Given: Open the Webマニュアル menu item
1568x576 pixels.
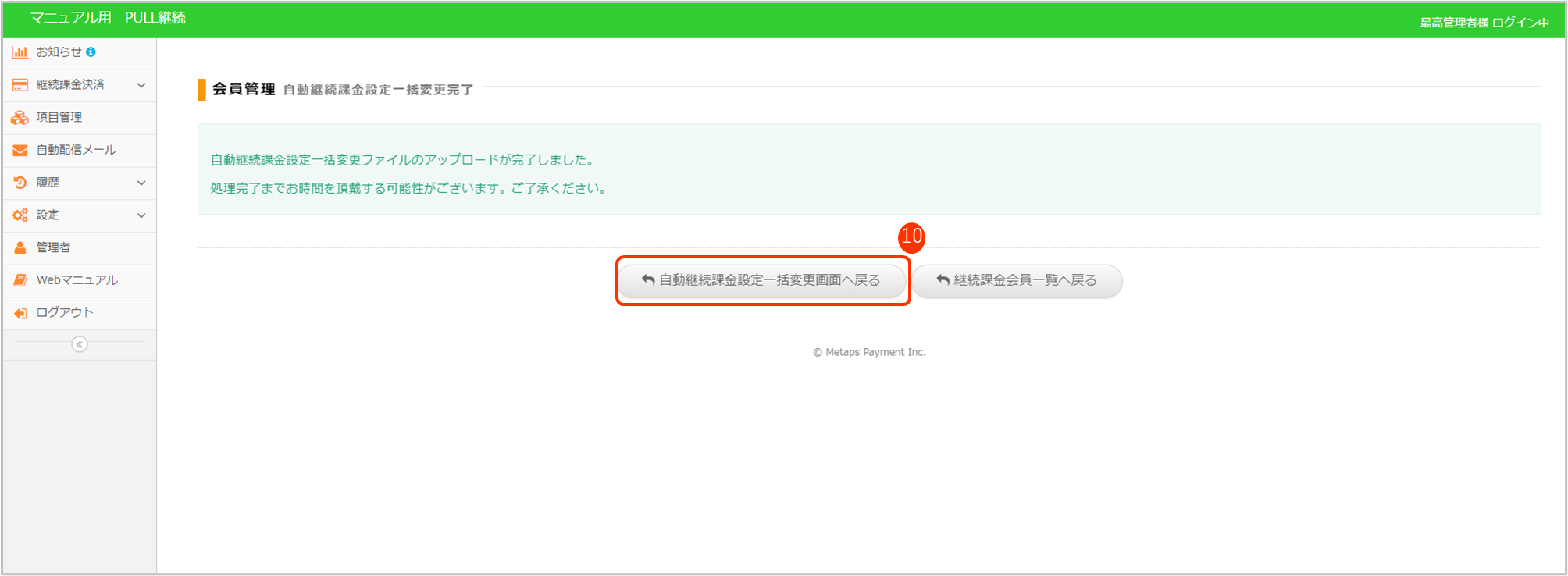Looking at the screenshot, I should [x=77, y=280].
